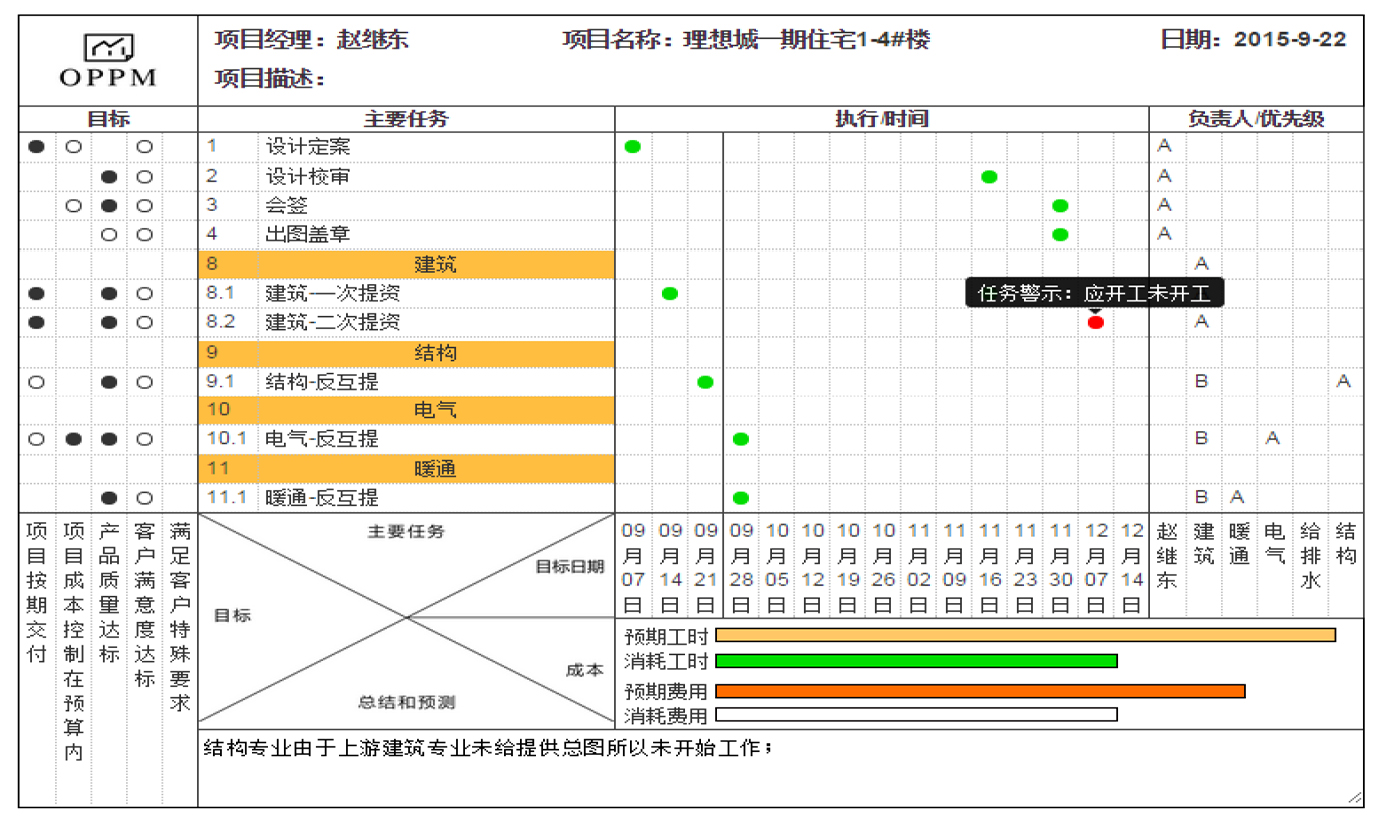
Task: Click the project name 理想城一期住宅1-4#楼
Action: point(805,40)
